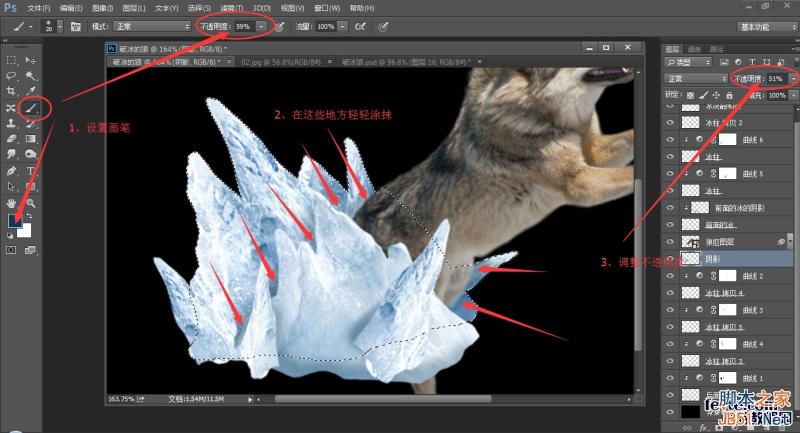Open the Brush panel toggle icon

coord(76,27)
